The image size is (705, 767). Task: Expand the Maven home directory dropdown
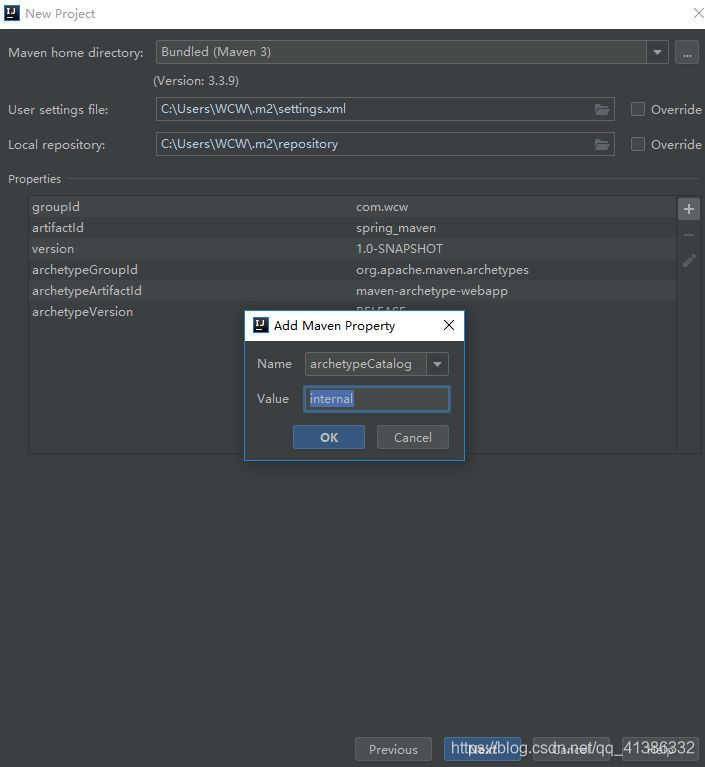(x=657, y=52)
